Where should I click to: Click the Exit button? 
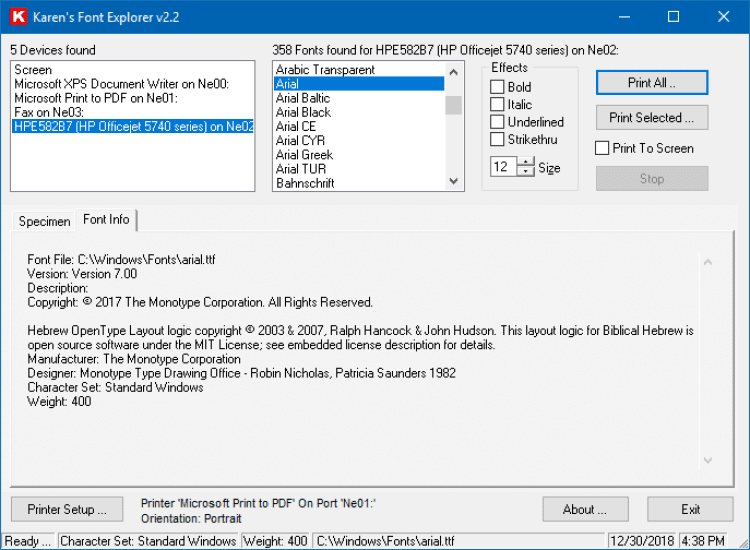click(690, 509)
